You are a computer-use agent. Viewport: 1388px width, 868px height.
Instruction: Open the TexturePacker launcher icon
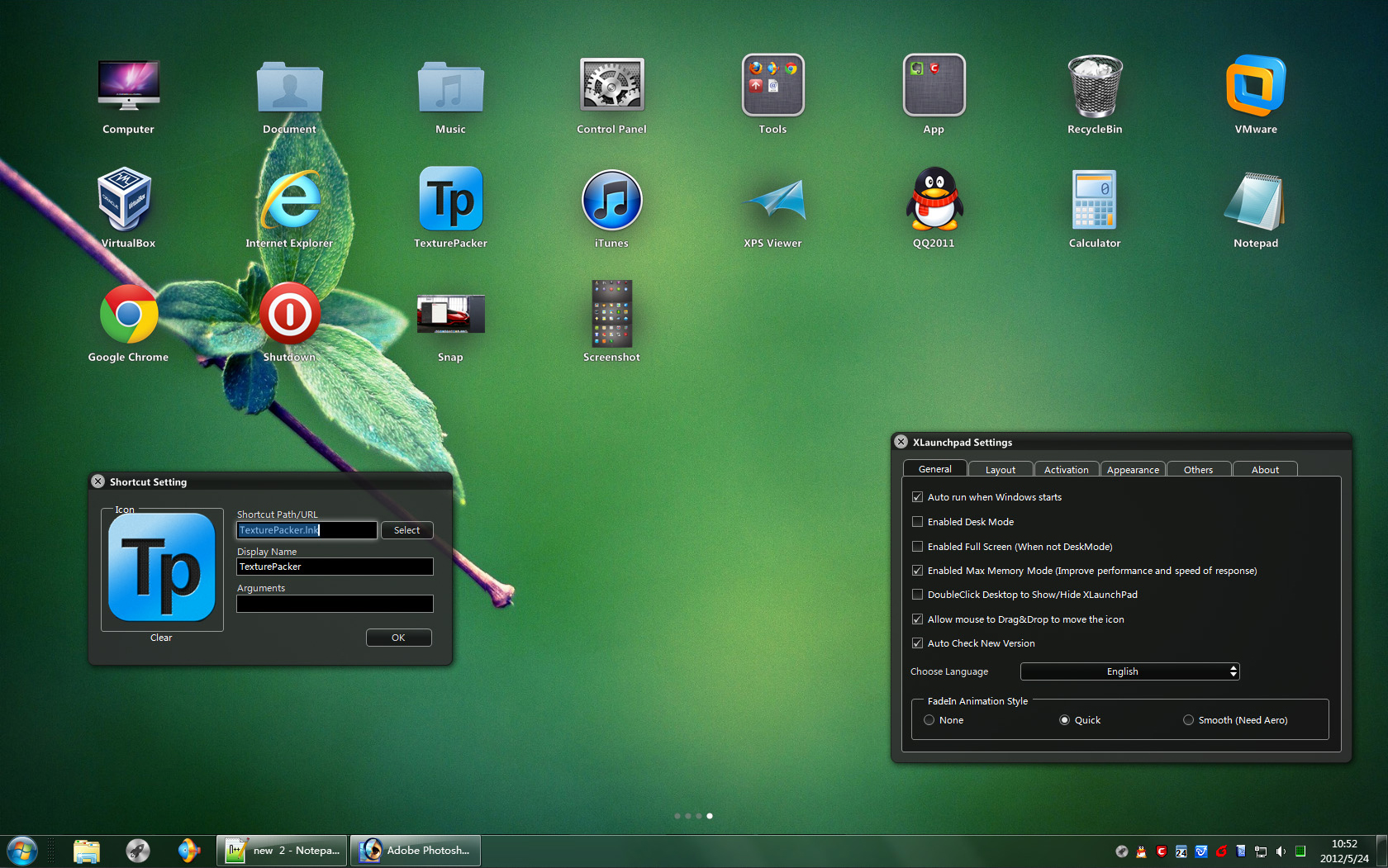tap(450, 201)
